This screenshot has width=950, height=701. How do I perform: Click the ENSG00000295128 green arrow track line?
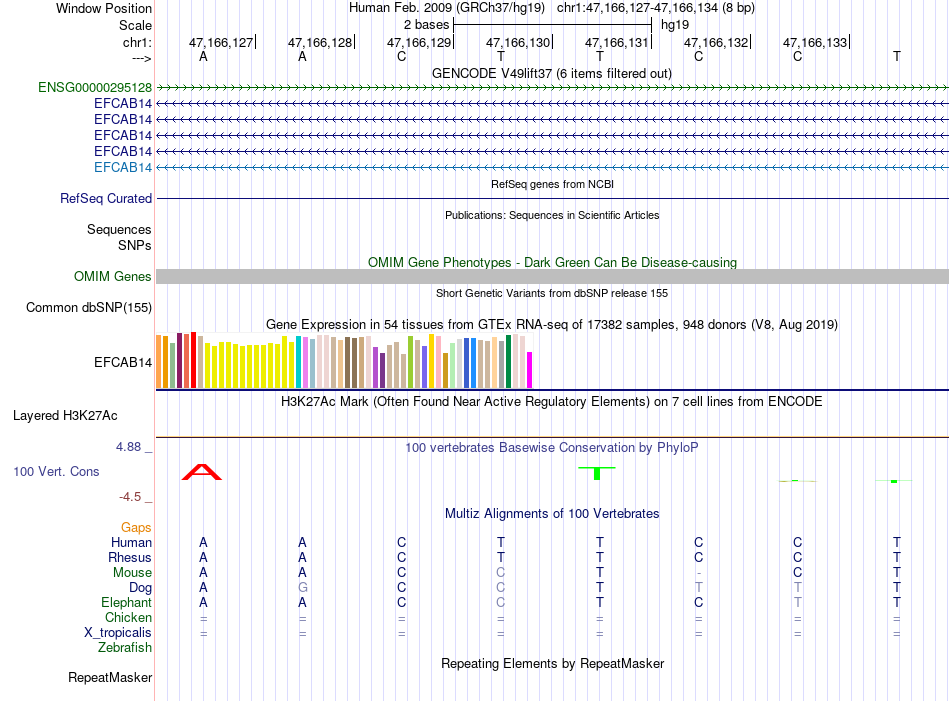(x=552, y=87)
